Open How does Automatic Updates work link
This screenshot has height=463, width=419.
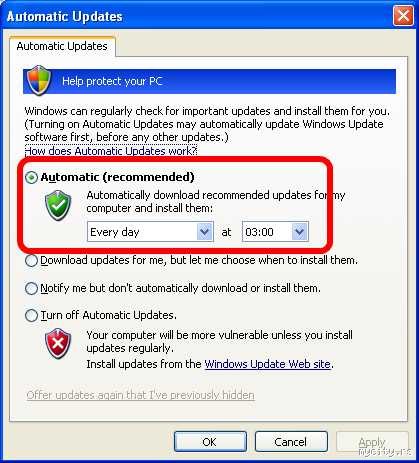111,151
